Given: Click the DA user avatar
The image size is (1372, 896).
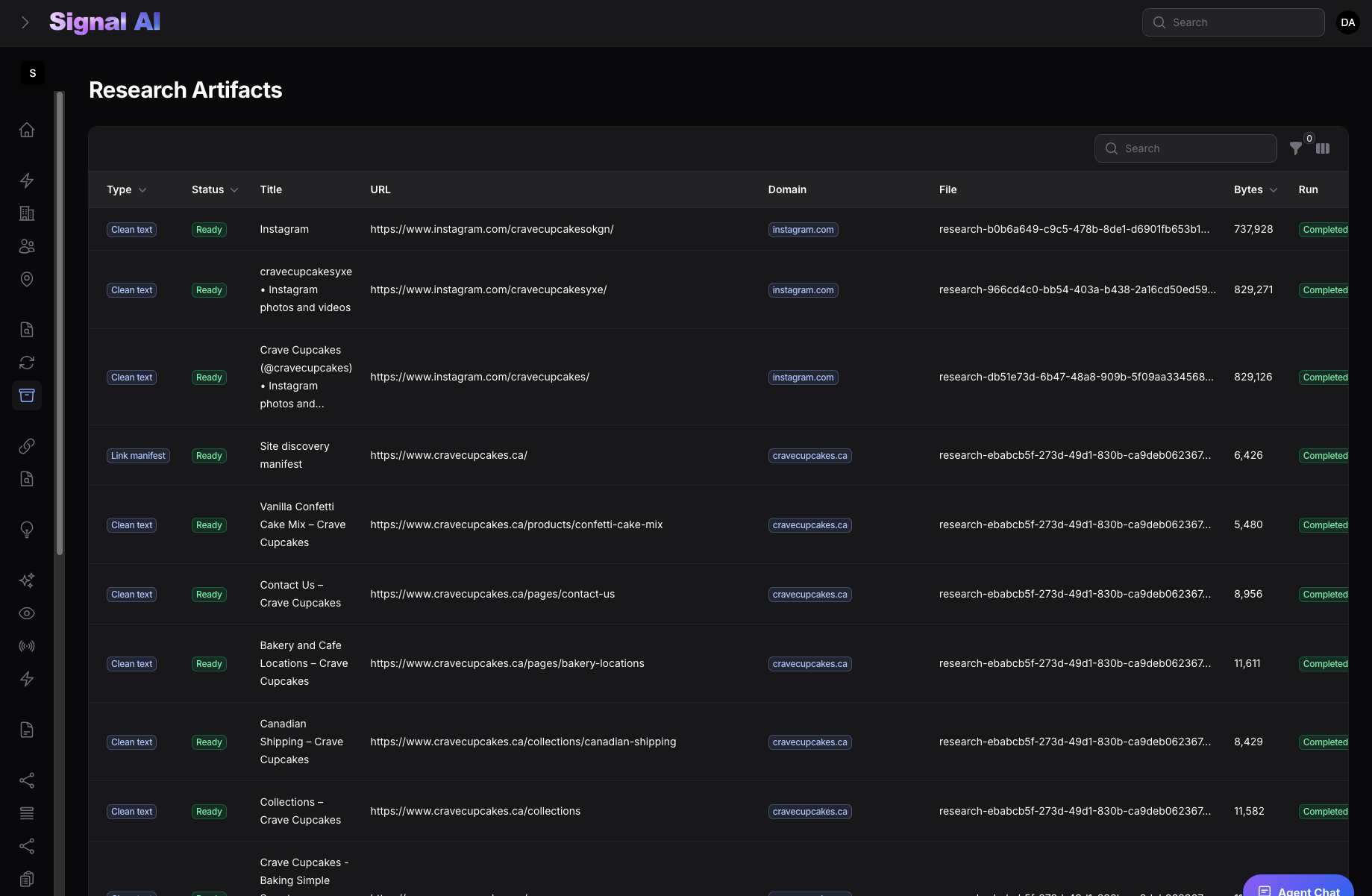Looking at the screenshot, I should (x=1348, y=22).
